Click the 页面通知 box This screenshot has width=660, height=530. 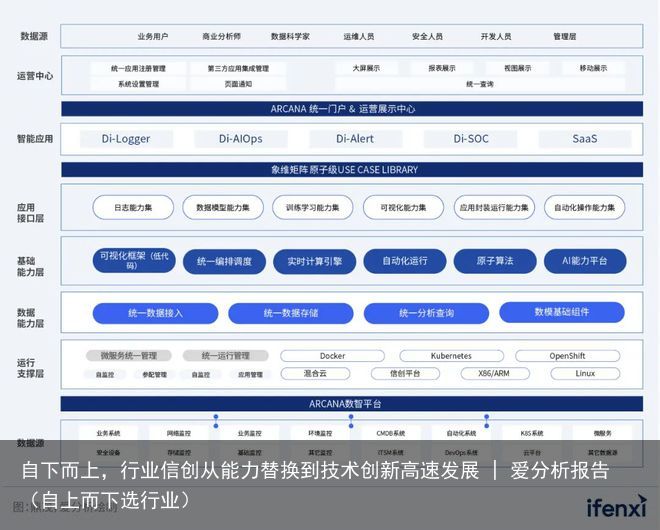238,84
